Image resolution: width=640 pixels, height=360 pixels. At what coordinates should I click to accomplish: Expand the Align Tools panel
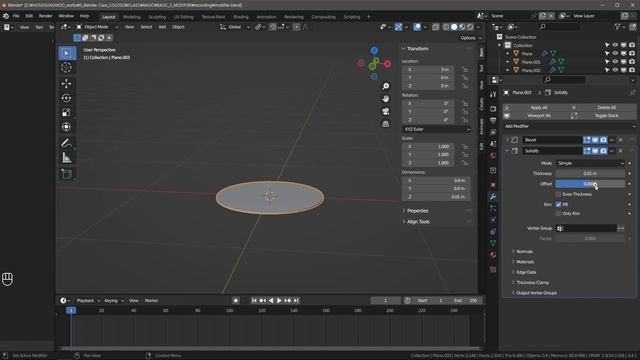click(x=418, y=222)
